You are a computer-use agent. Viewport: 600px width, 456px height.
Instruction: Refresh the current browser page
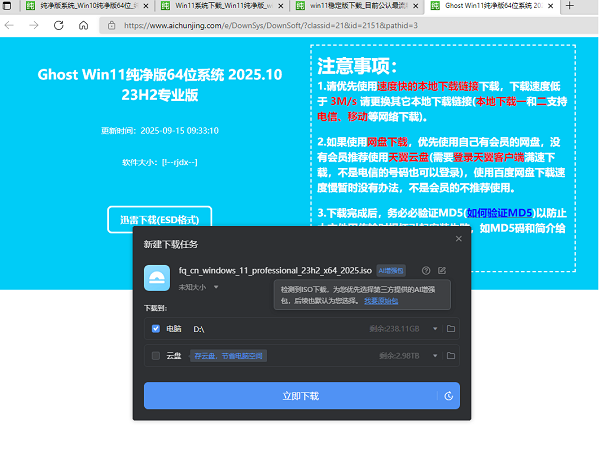tap(58, 26)
